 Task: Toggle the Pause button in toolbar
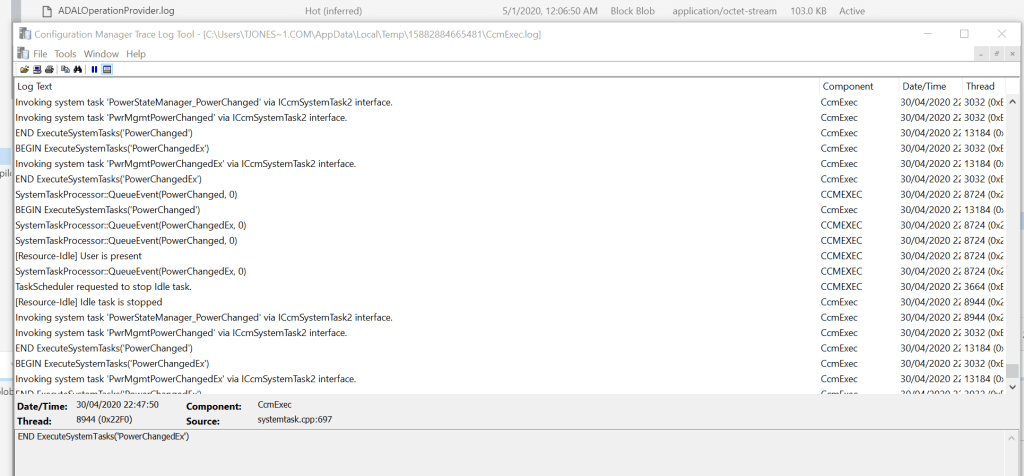click(94, 69)
